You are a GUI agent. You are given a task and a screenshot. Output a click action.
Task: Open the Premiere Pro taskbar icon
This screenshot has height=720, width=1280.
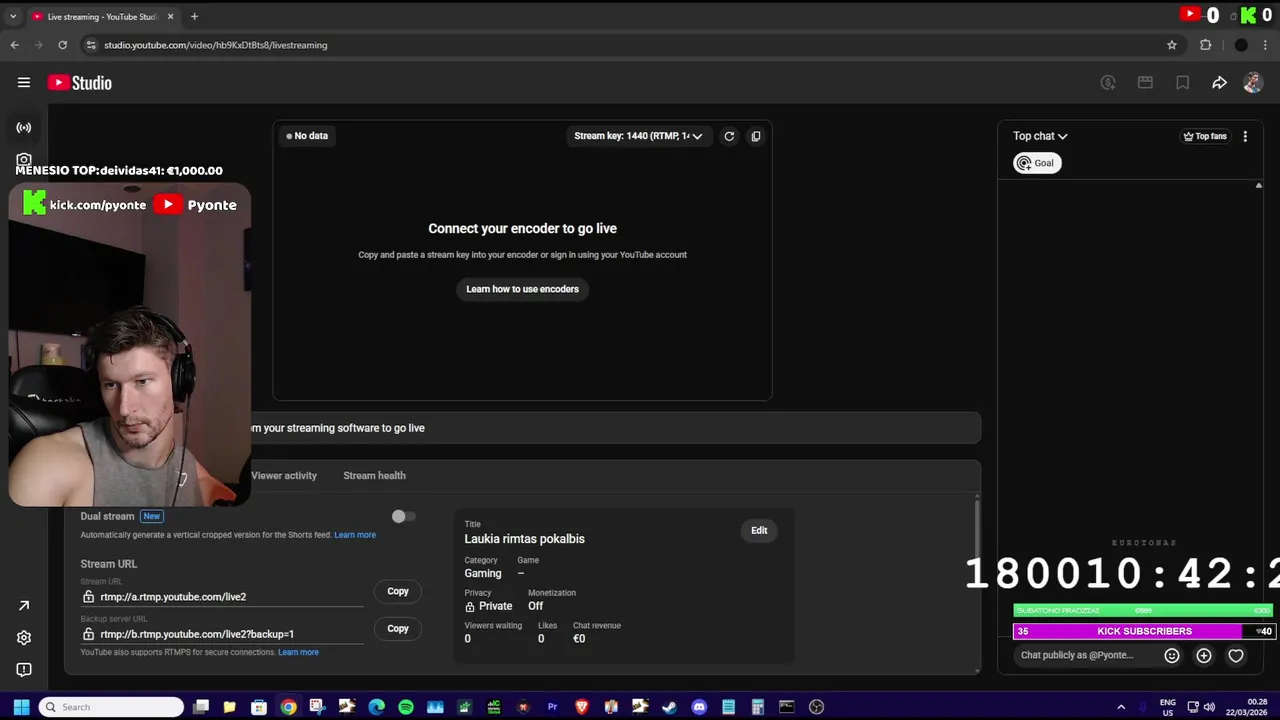click(x=552, y=707)
